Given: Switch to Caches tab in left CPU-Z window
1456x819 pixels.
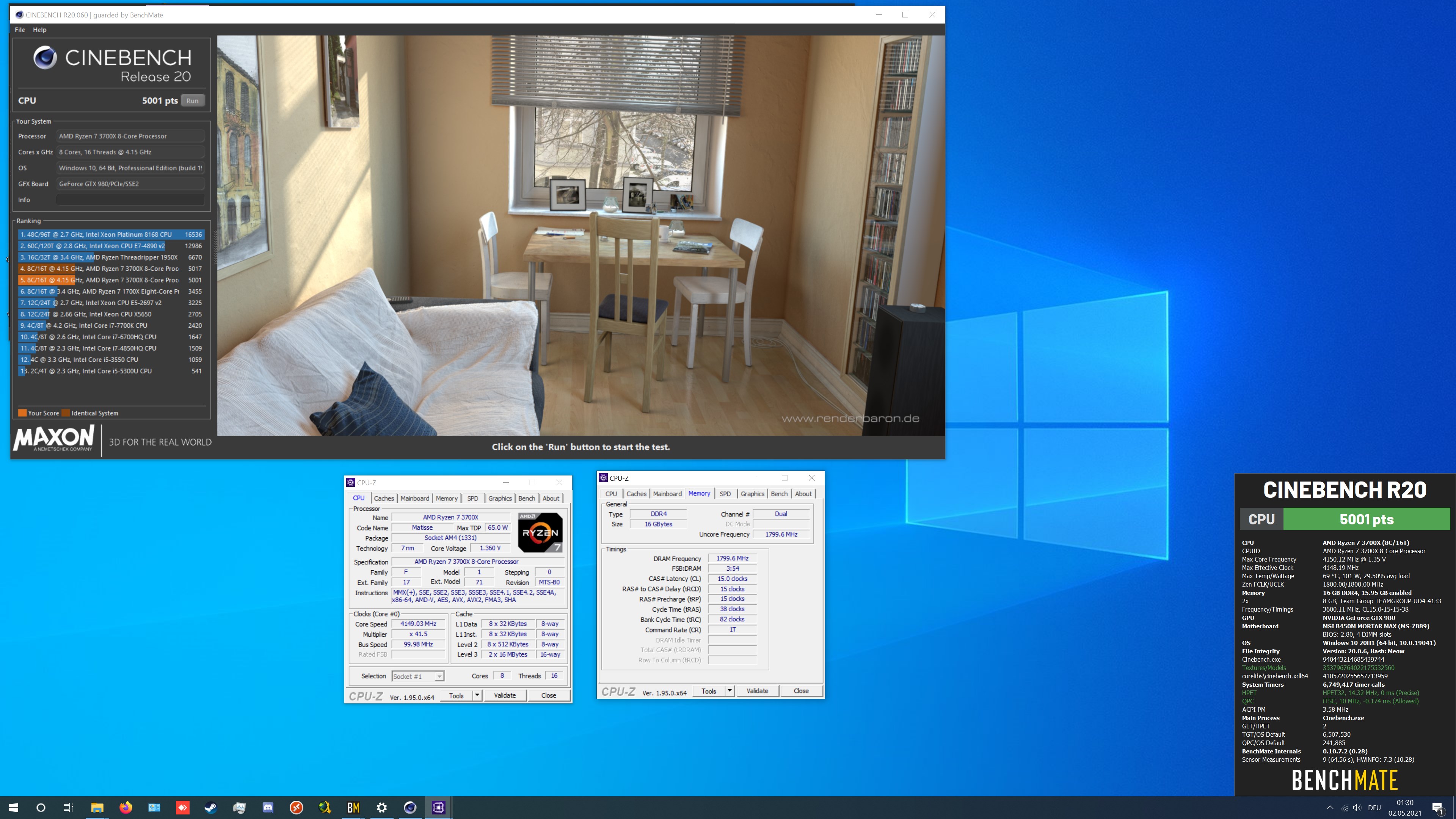Looking at the screenshot, I should click(x=384, y=498).
